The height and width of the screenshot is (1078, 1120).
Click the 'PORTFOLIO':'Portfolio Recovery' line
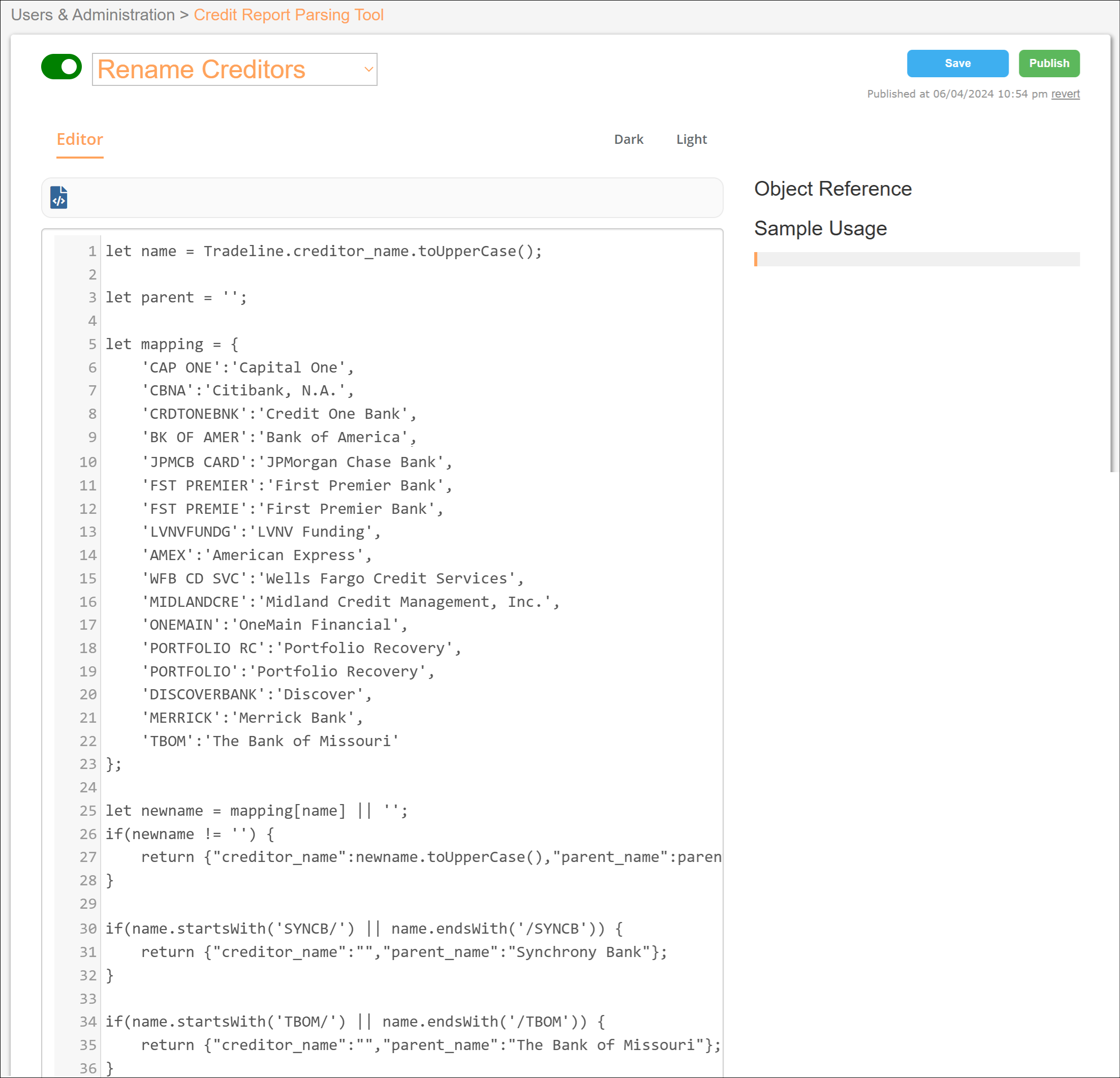[288, 672]
